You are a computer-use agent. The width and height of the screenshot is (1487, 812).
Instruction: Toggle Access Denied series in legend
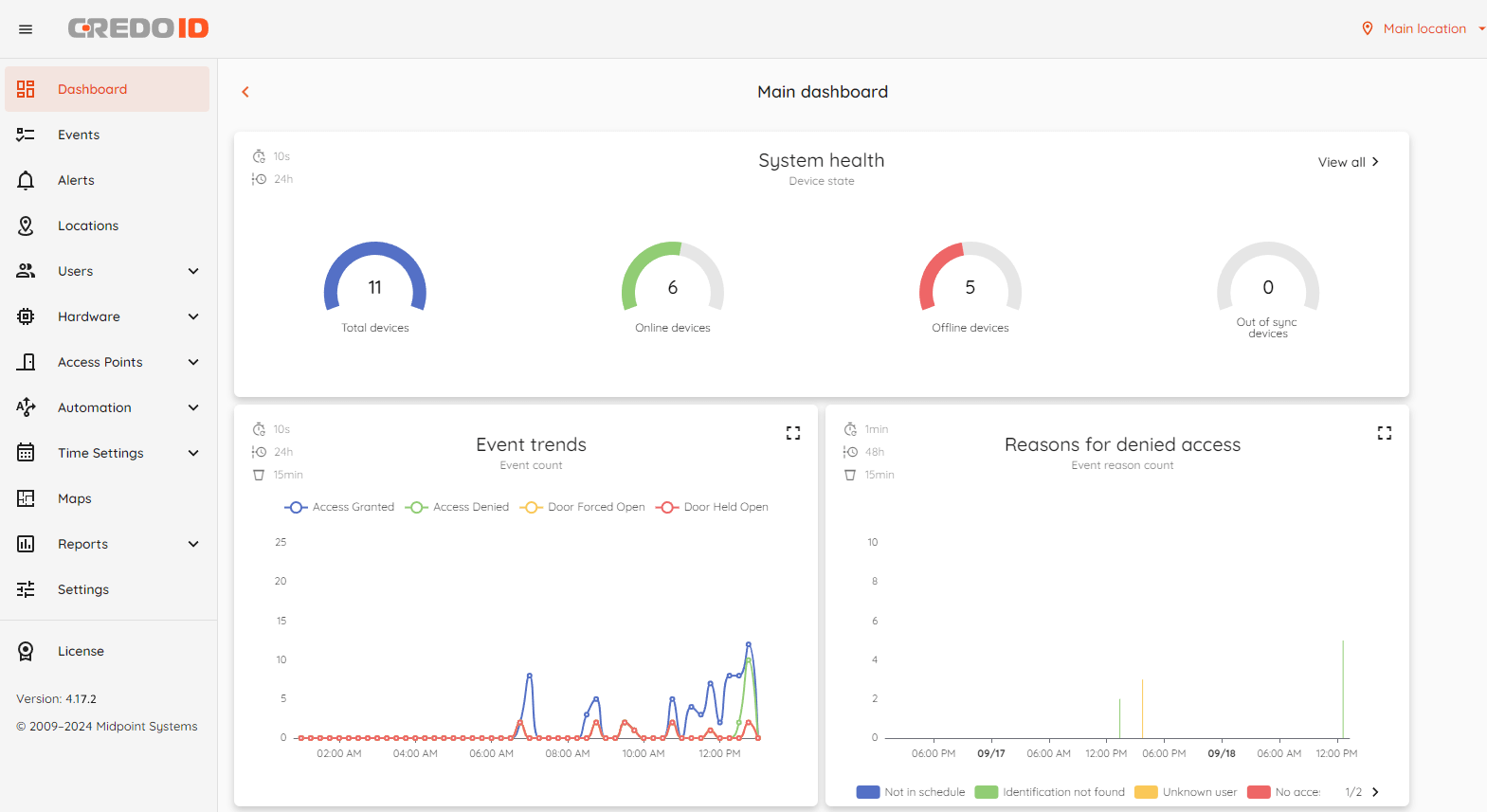pos(457,507)
